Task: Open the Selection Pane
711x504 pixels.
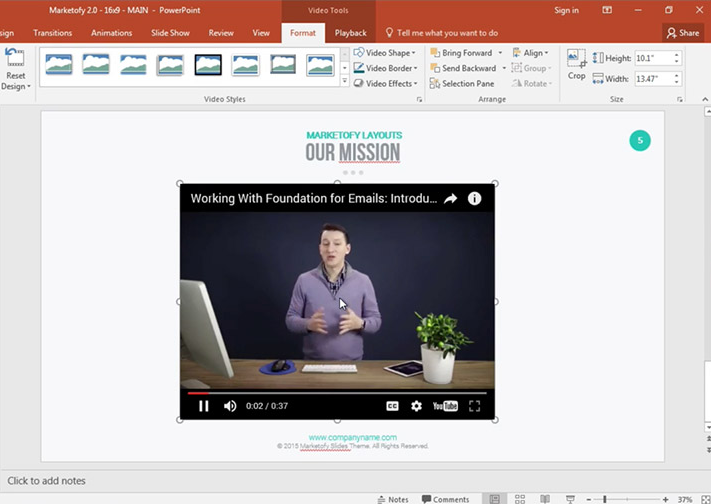Action: coord(467,84)
